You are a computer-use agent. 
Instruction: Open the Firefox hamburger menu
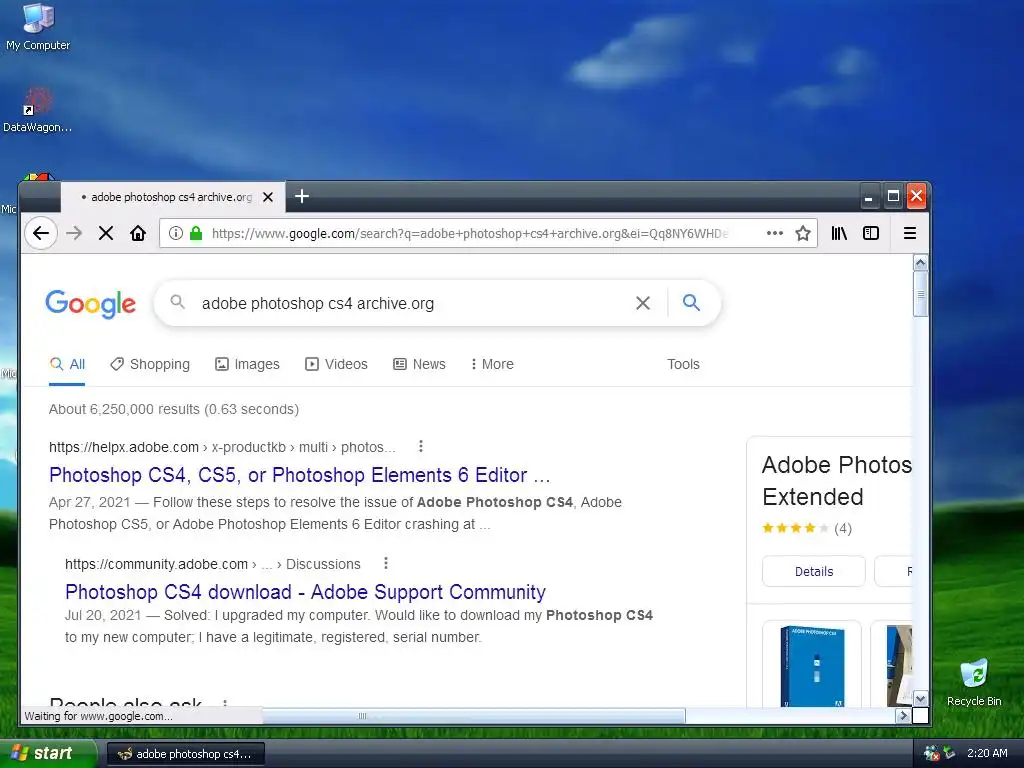pos(910,233)
